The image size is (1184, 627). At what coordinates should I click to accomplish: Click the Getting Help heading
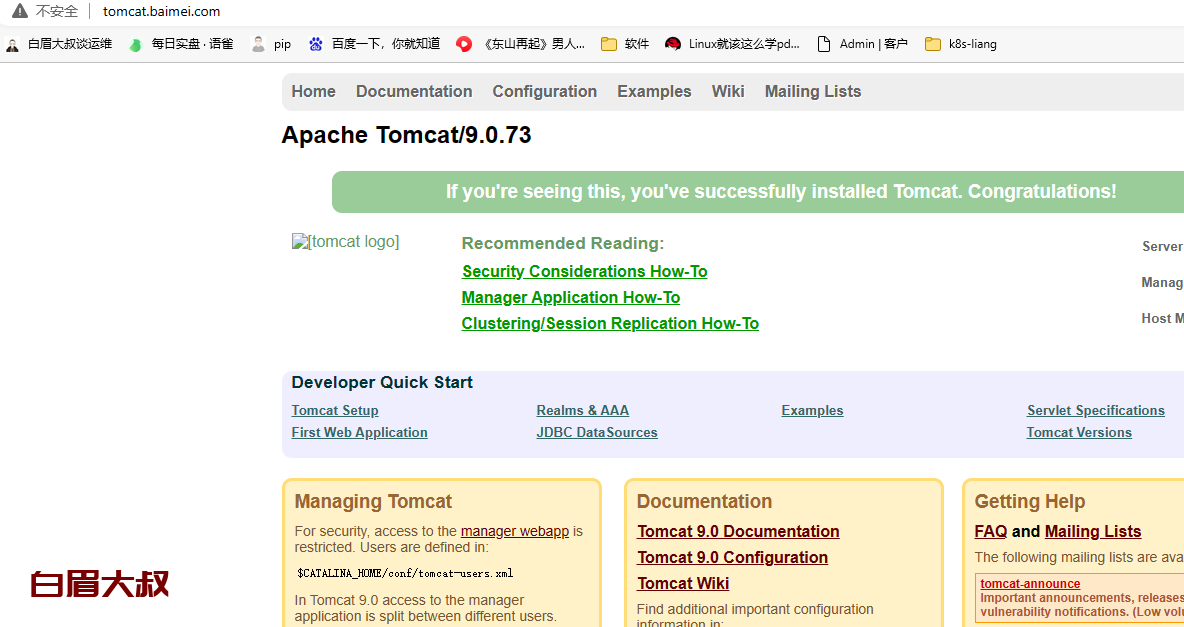(1029, 502)
